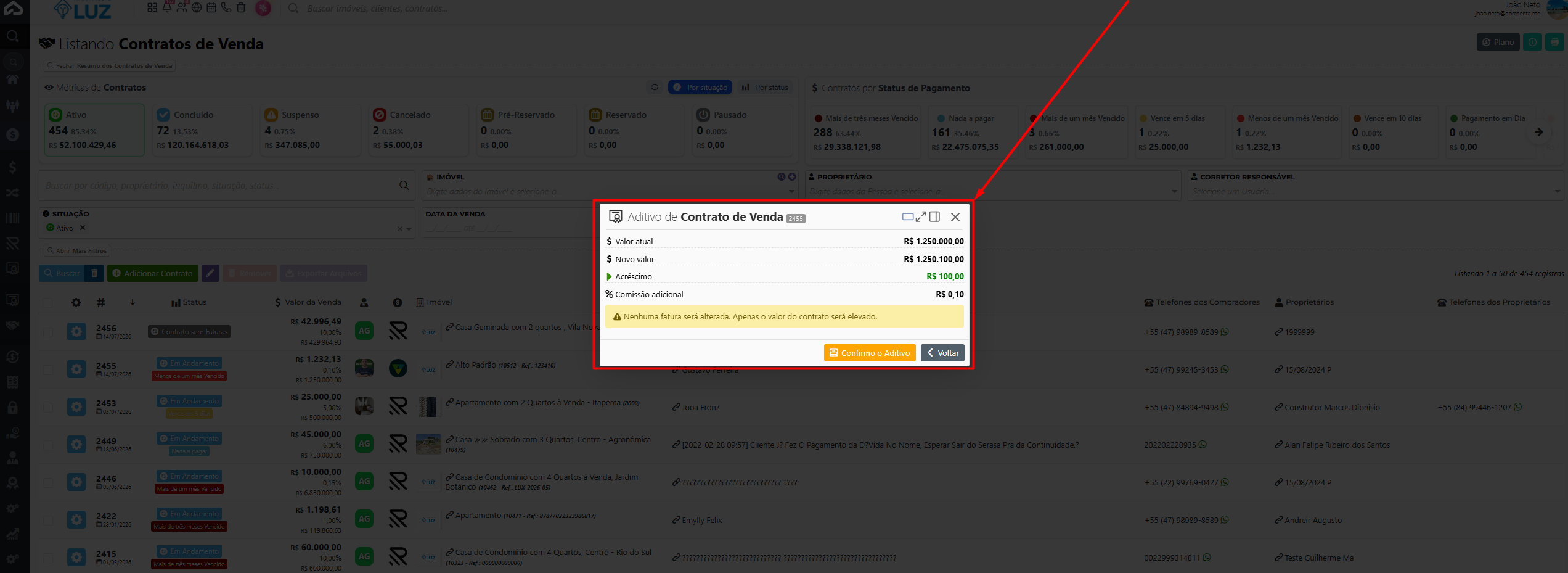Check the checkbox for contract 2455
The height and width of the screenshot is (573, 1568).
pos(48,369)
